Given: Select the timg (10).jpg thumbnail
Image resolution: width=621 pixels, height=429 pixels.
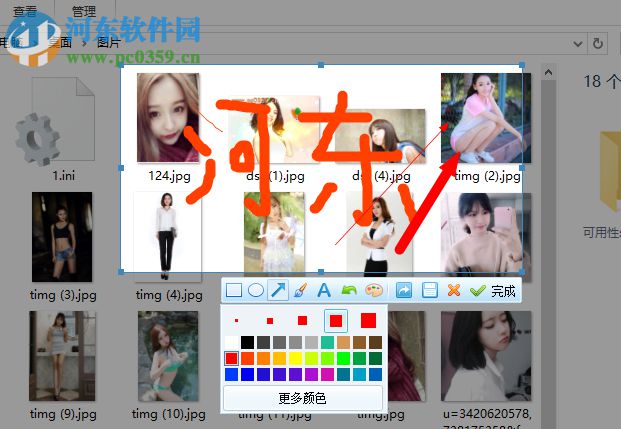Looking at the screenshot, I should point(168,356).
